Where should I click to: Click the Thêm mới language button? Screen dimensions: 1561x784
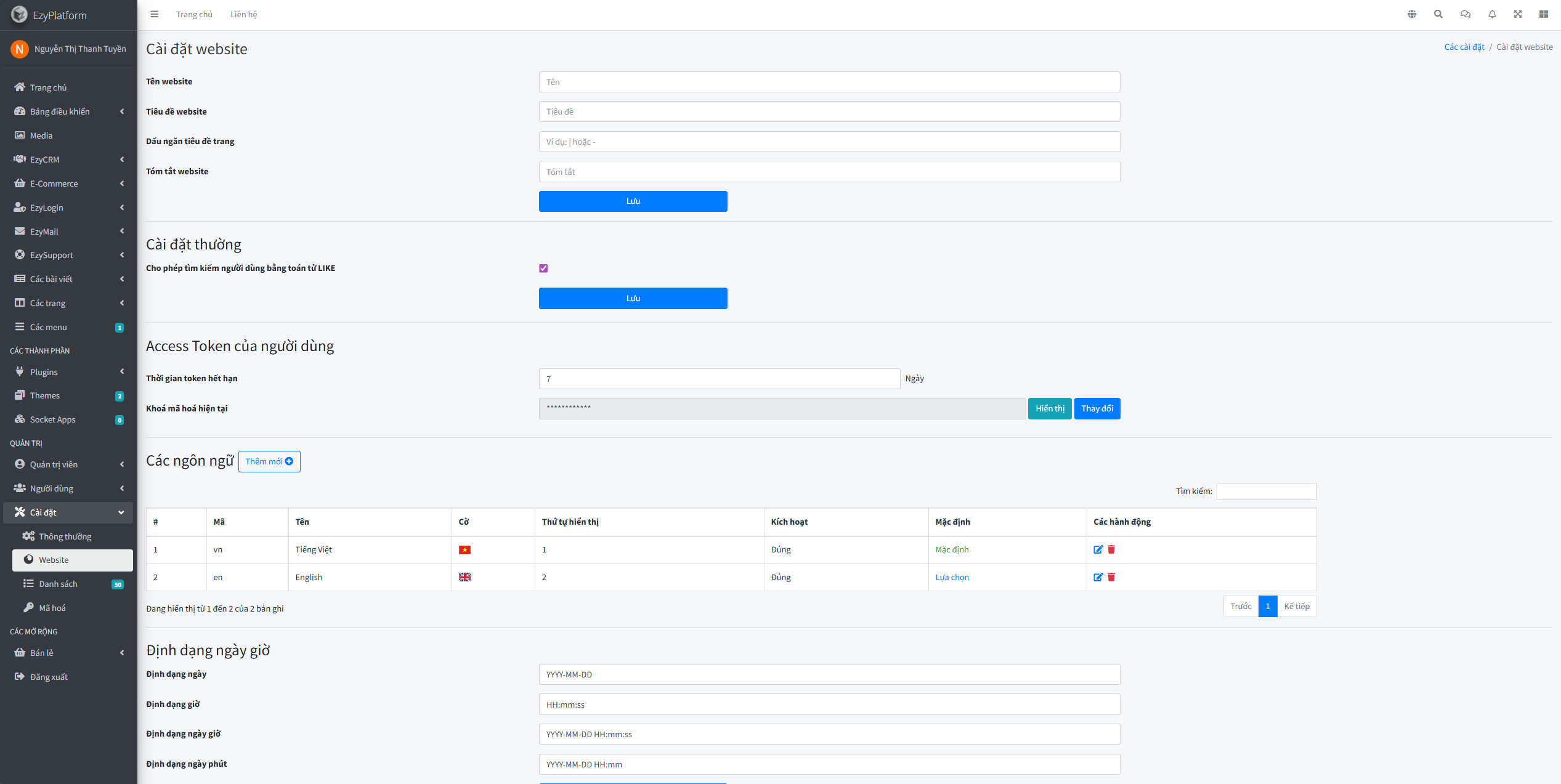[269, 461]
